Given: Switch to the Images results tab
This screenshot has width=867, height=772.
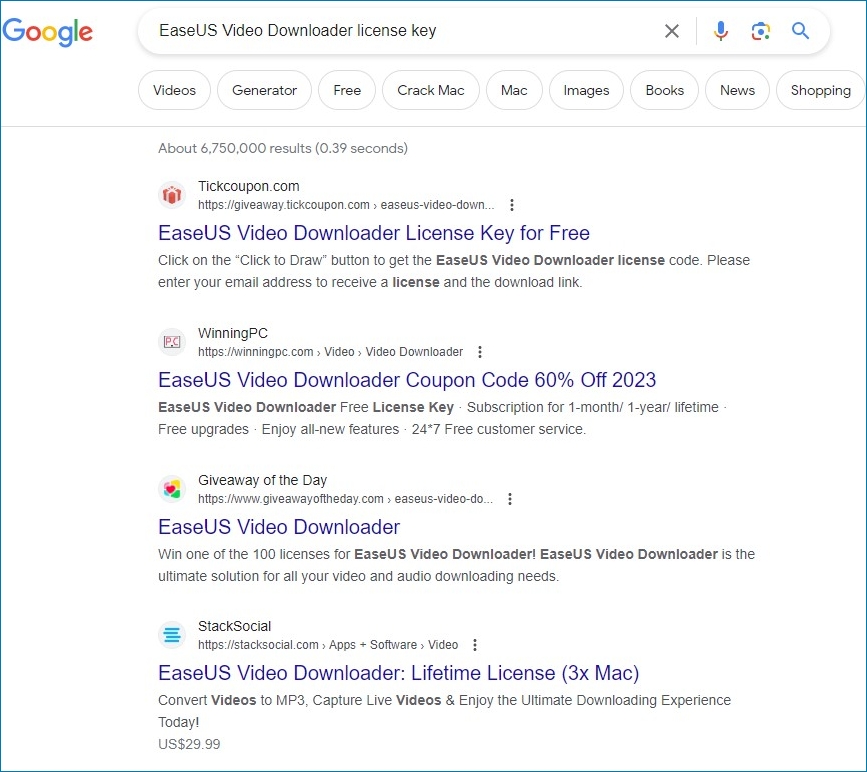Looking at the screenshot, I should point(586,90).
